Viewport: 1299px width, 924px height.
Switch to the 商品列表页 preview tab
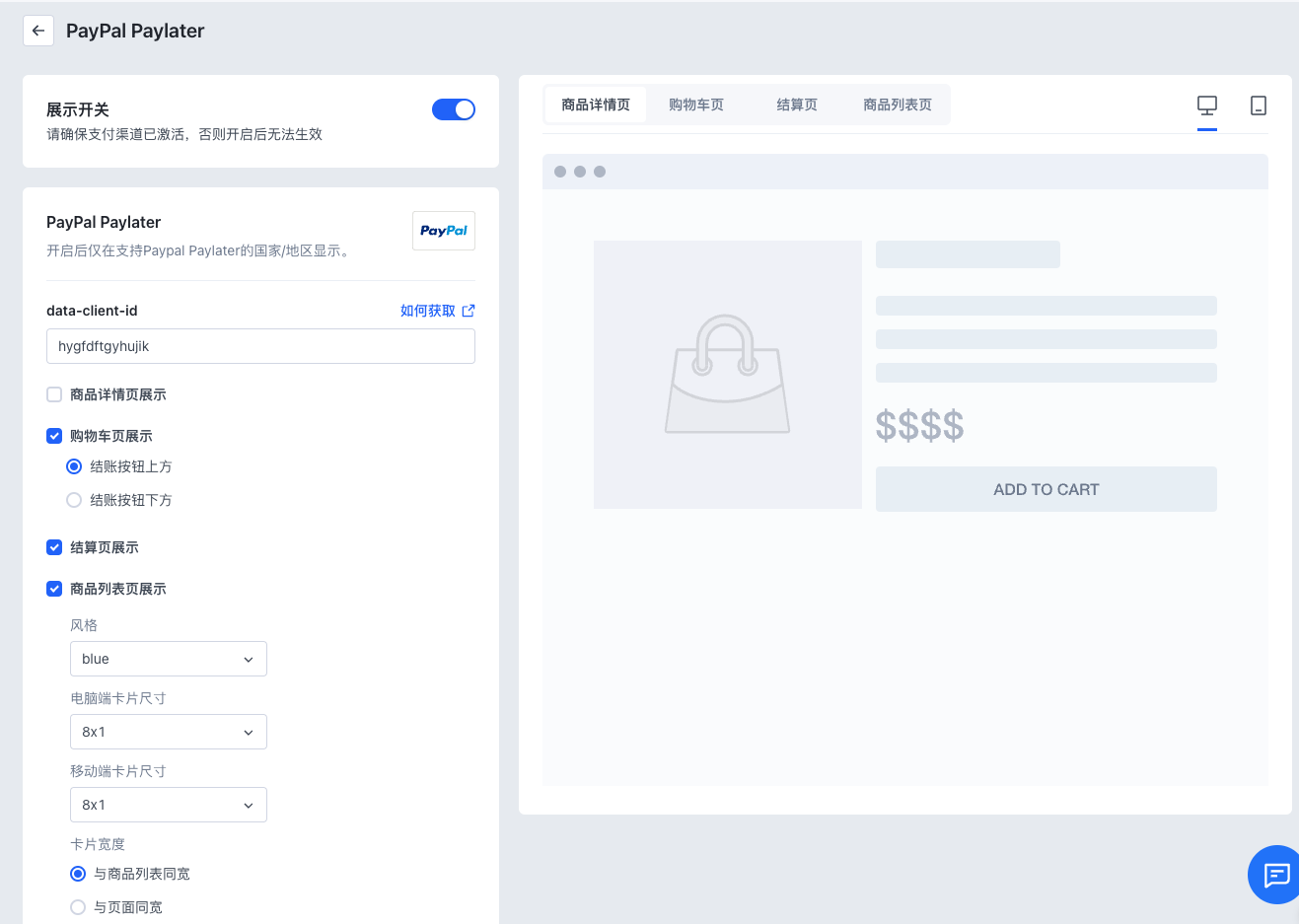coord(898,105)
